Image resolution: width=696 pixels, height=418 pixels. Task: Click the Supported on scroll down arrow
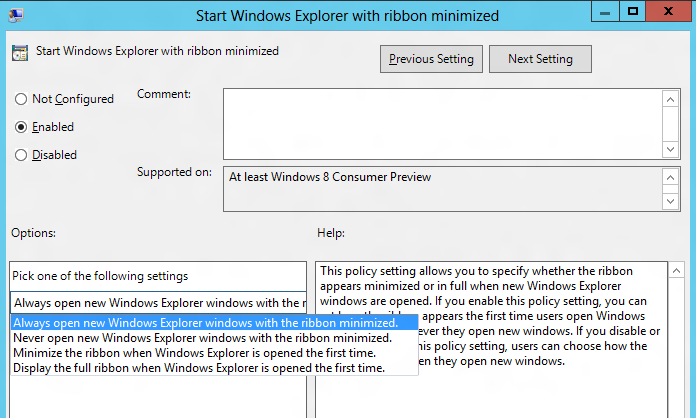[x=670, y=203]
